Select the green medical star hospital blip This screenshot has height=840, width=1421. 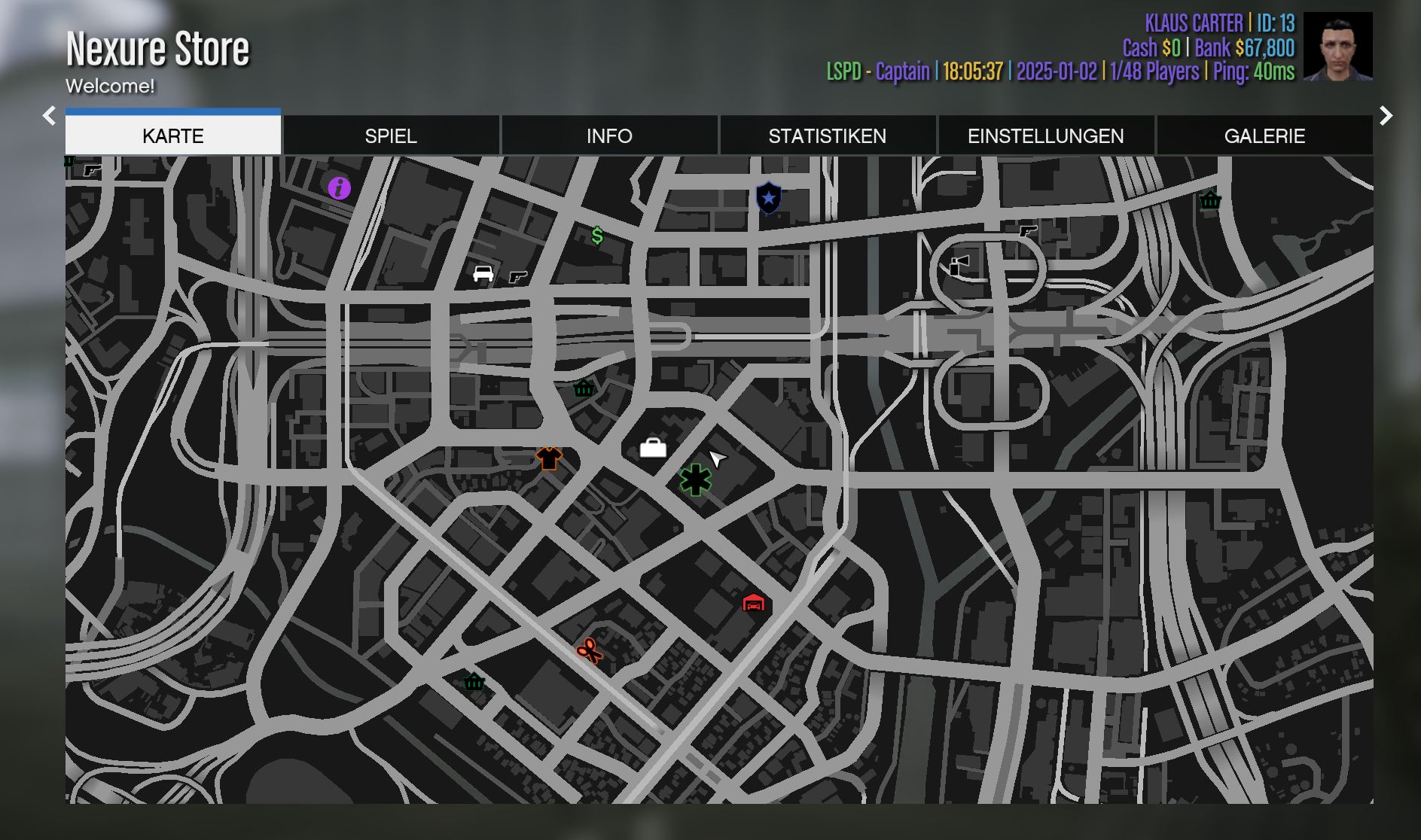pos(696,479)
